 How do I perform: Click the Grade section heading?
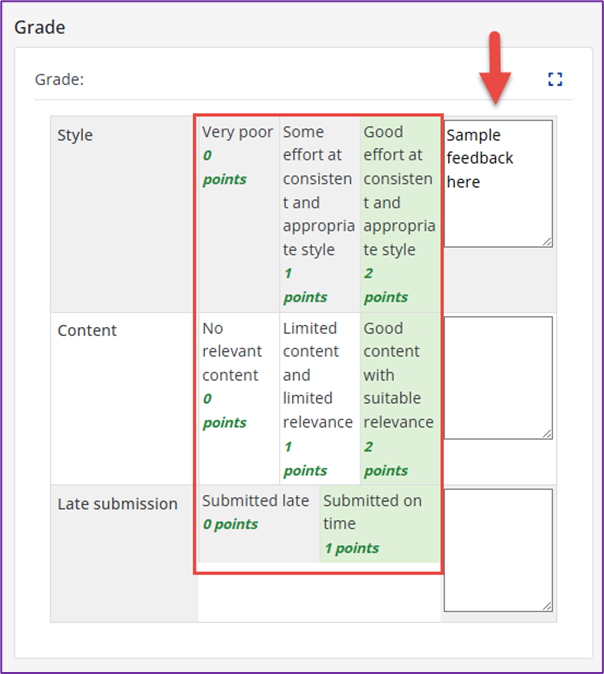click(x=40, y=27)
